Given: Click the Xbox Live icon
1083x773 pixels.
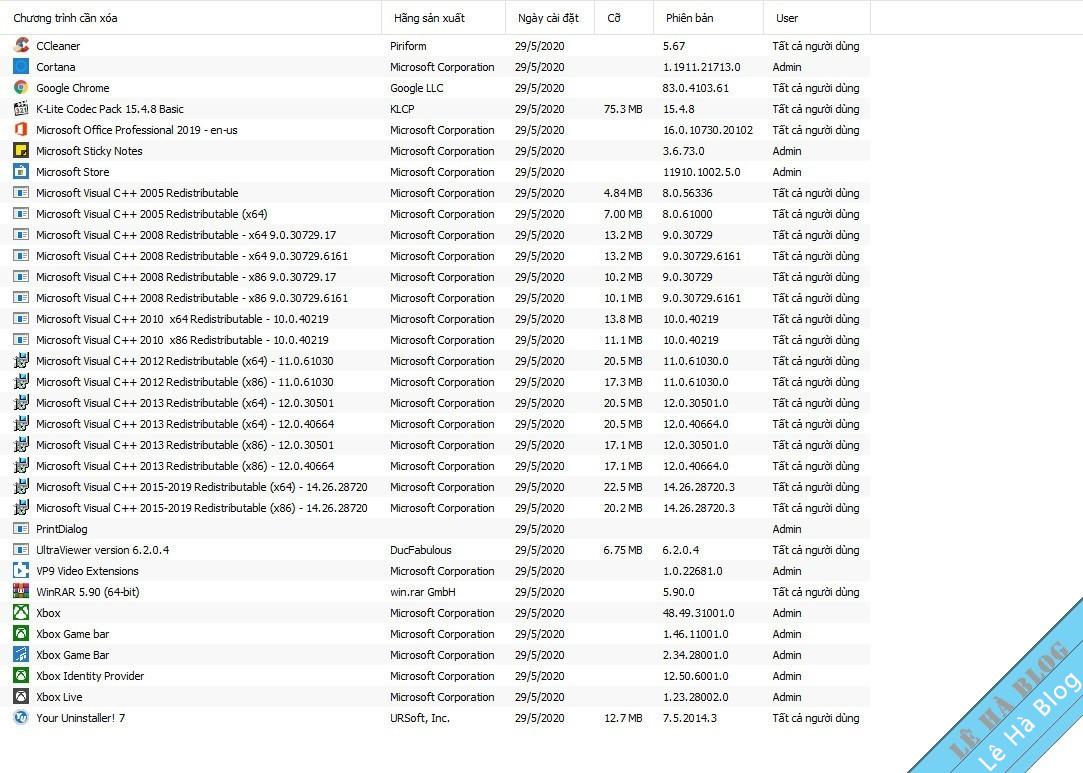Looking at the screenshot, I should (21, 697).
